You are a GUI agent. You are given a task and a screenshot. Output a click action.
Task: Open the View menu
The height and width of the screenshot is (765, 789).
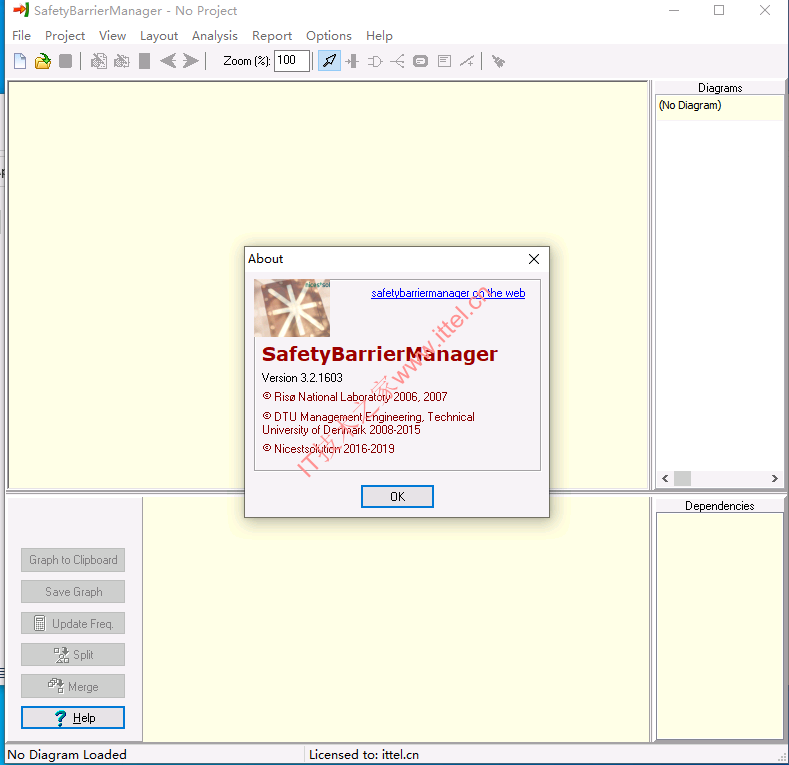112,36
